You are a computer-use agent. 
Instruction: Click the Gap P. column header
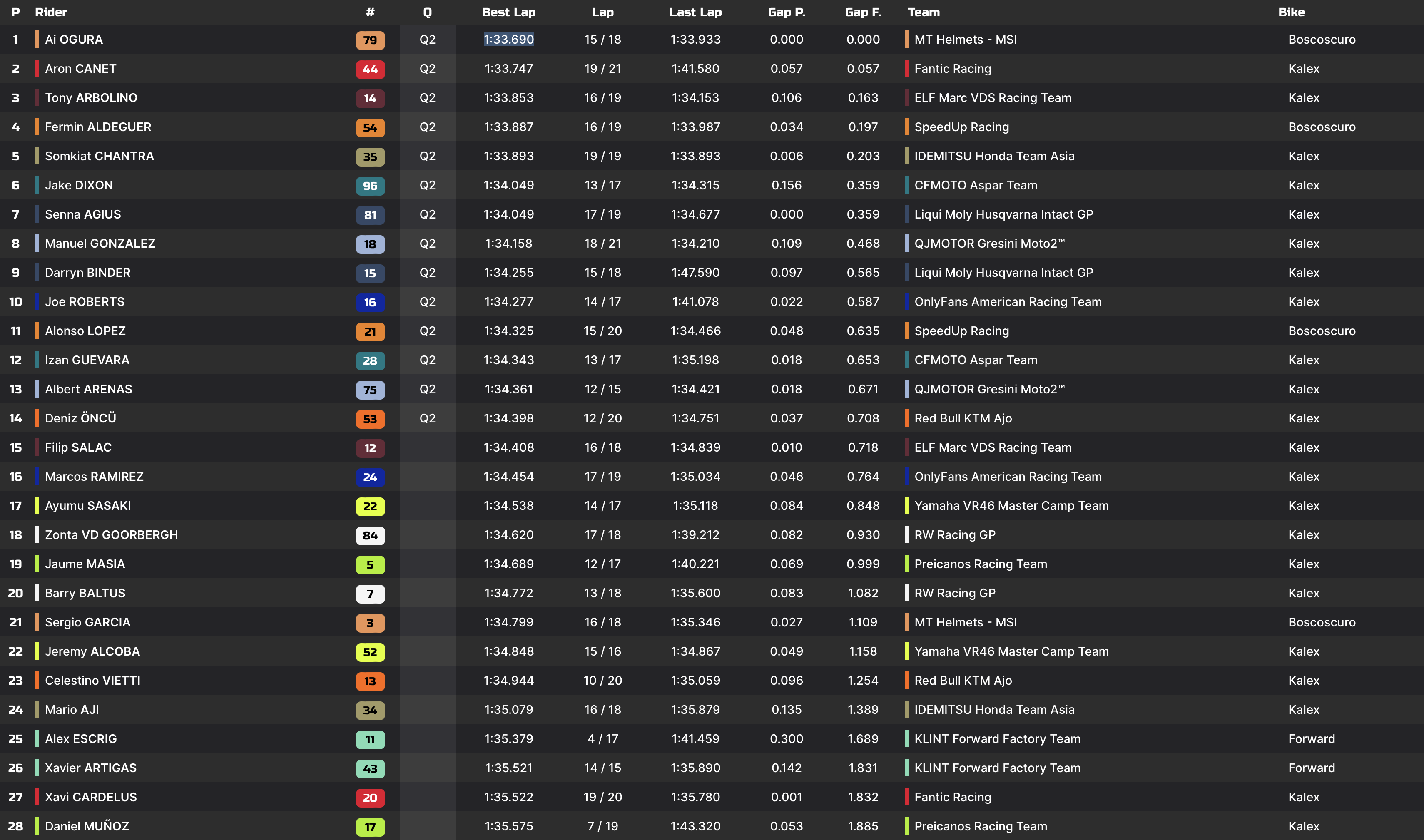coord(786,12)
